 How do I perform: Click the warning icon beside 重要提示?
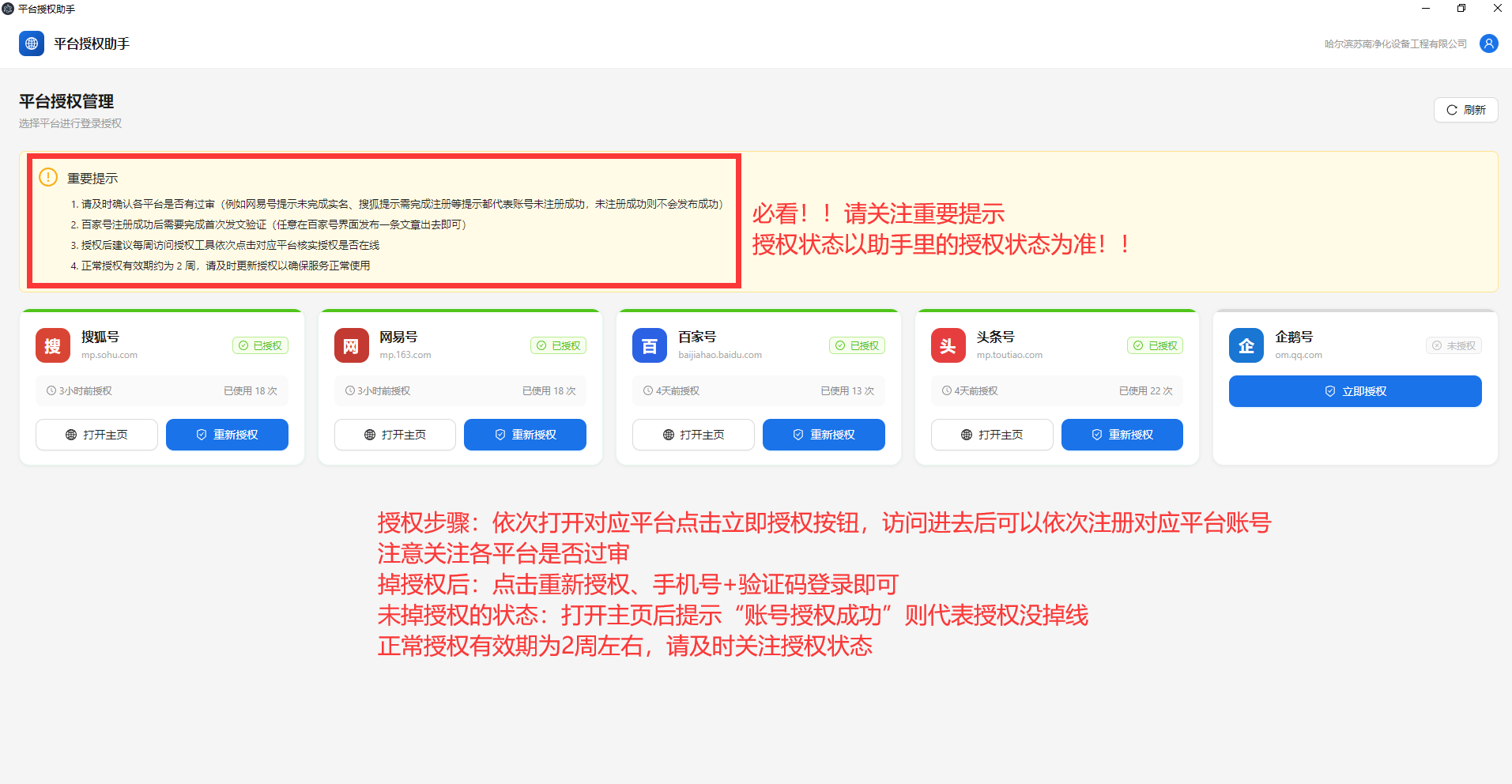pyautogui.click(x=48, y=177)
